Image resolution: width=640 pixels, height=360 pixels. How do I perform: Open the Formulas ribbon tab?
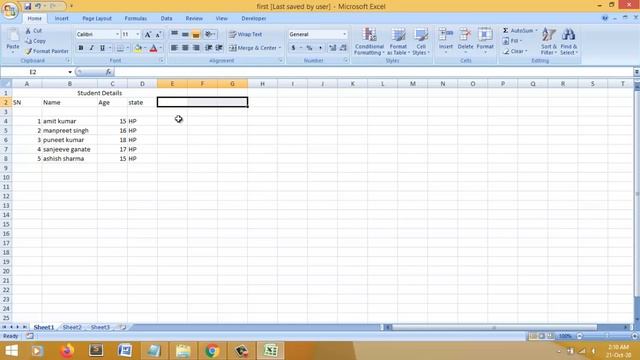coord(136,18)
